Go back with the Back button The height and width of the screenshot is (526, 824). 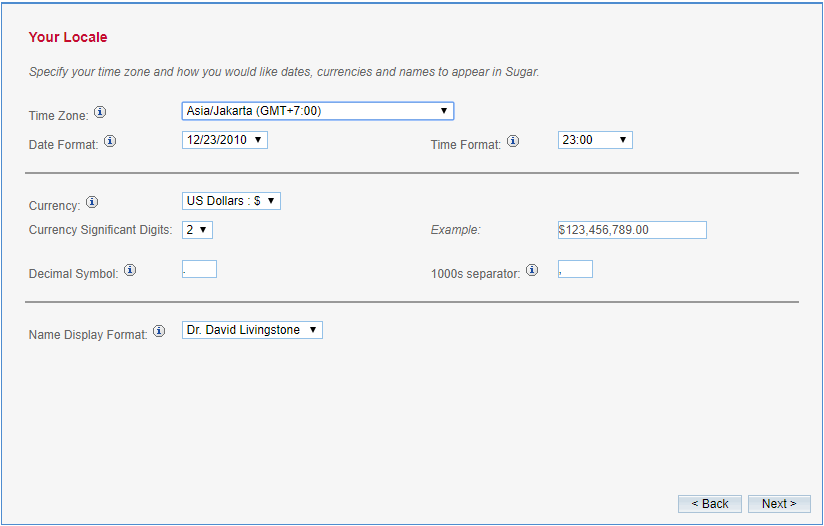pos(710,504)
